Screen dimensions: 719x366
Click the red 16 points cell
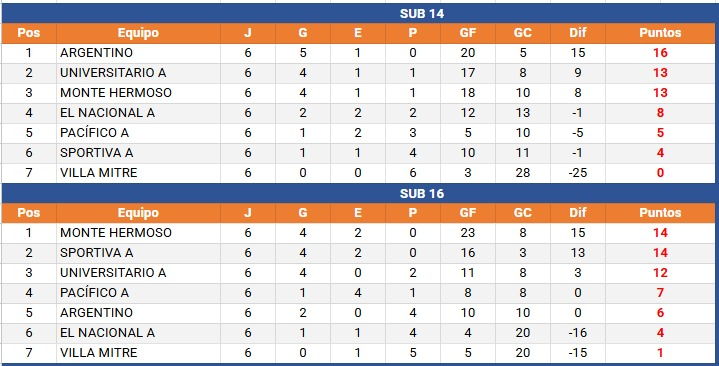click(660, 53)
